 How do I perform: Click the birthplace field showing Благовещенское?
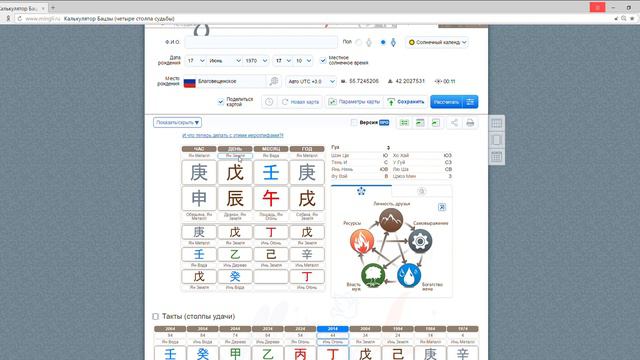tap(225, 81)
